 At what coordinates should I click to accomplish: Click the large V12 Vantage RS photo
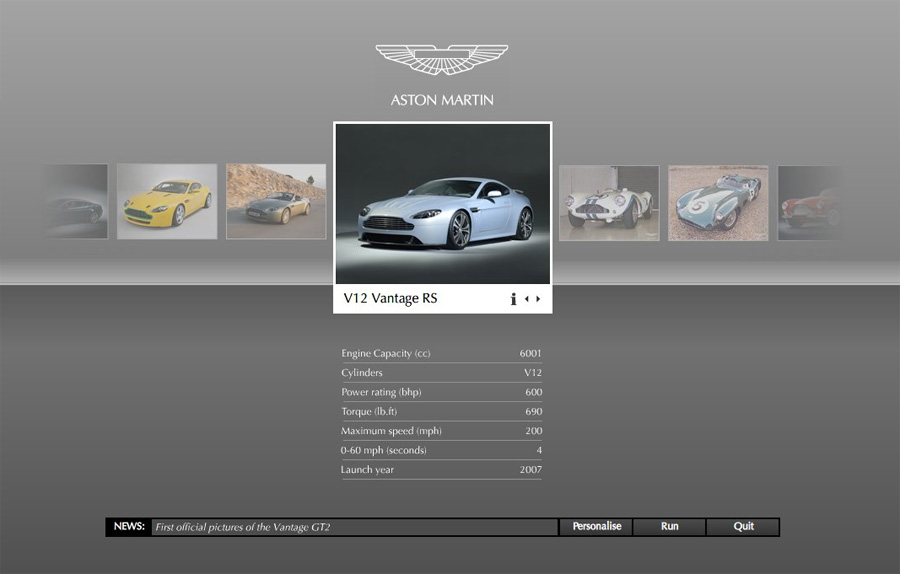(442, 204)
